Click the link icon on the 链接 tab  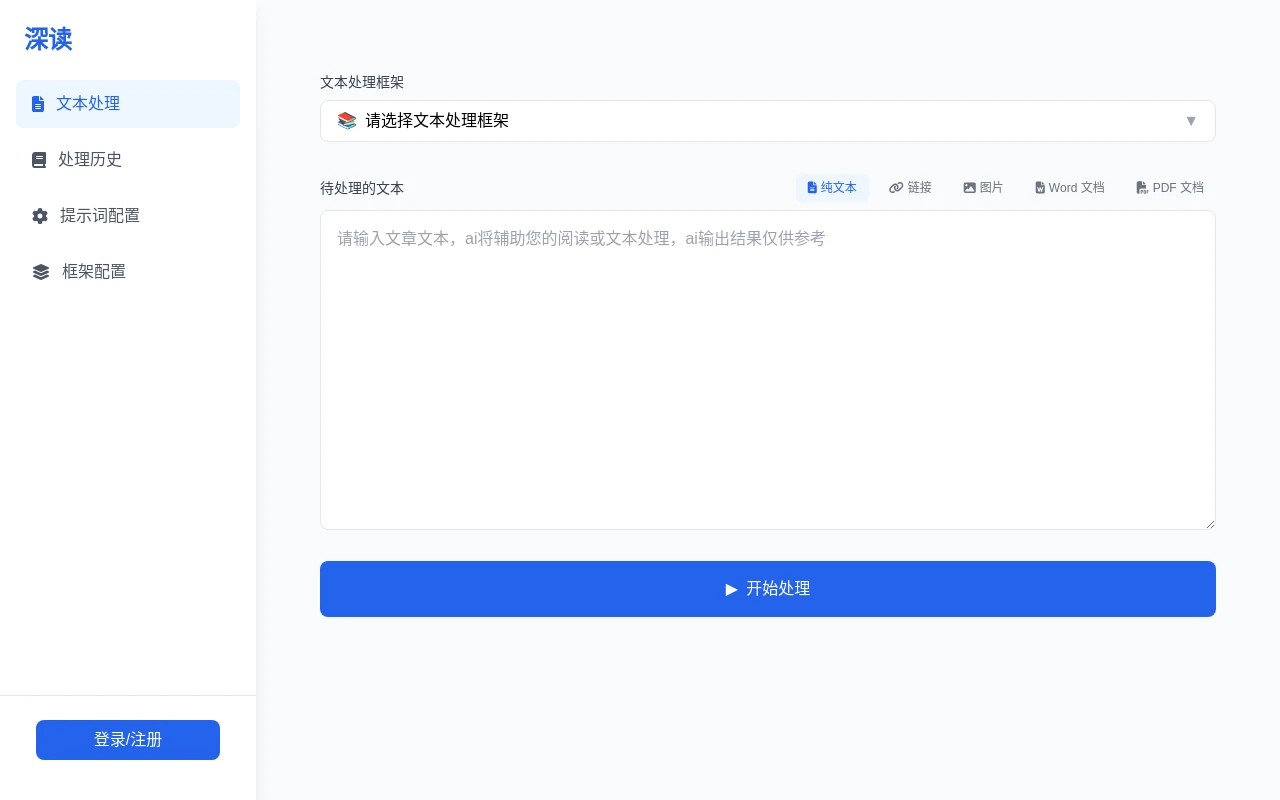coord(896,187)
